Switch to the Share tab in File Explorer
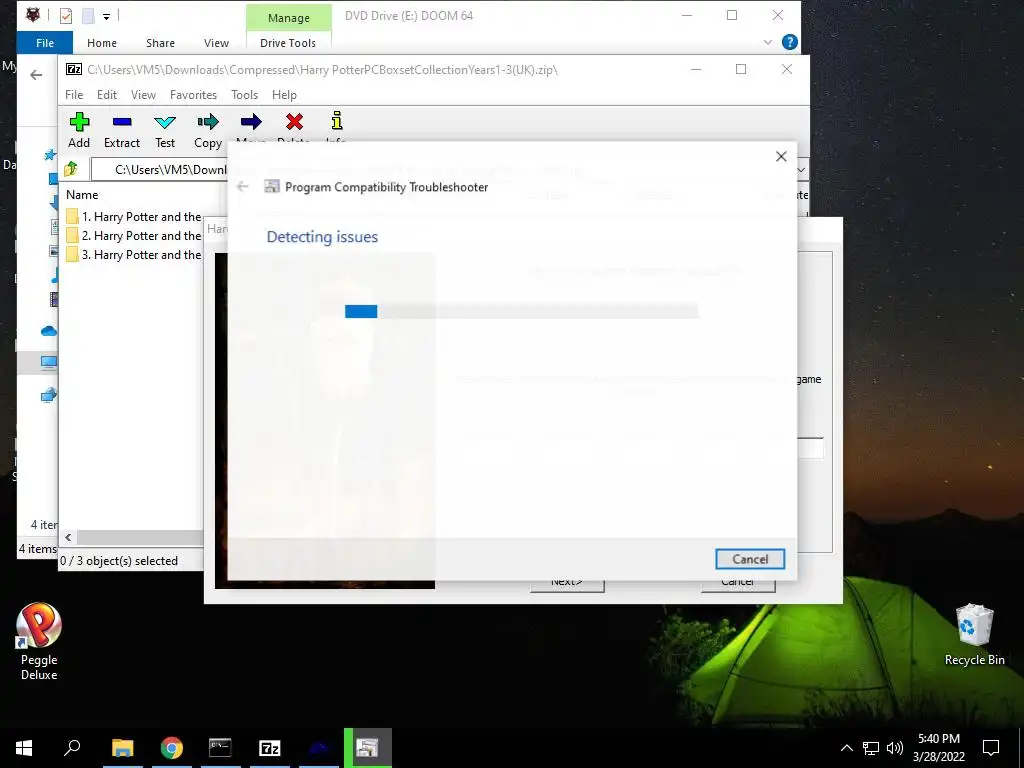The height and width of the screenshot is (768, 1024). pos(160,43)
